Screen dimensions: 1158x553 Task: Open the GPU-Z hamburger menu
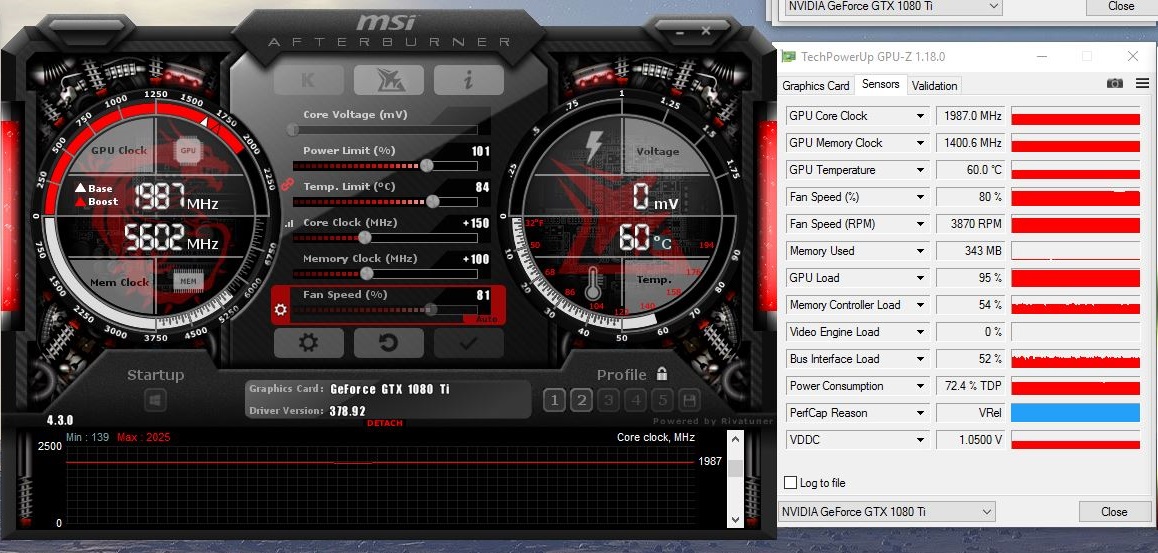1142,83
